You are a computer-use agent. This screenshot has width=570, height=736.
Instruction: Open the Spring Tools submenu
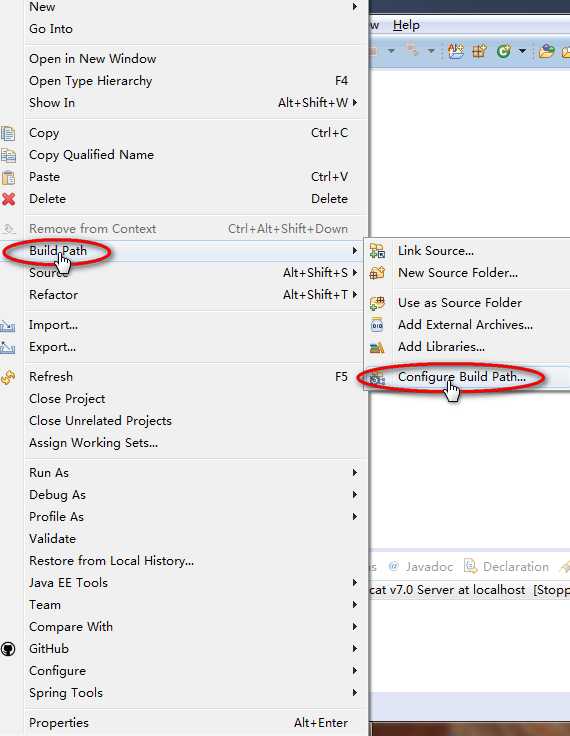[195, 693]
